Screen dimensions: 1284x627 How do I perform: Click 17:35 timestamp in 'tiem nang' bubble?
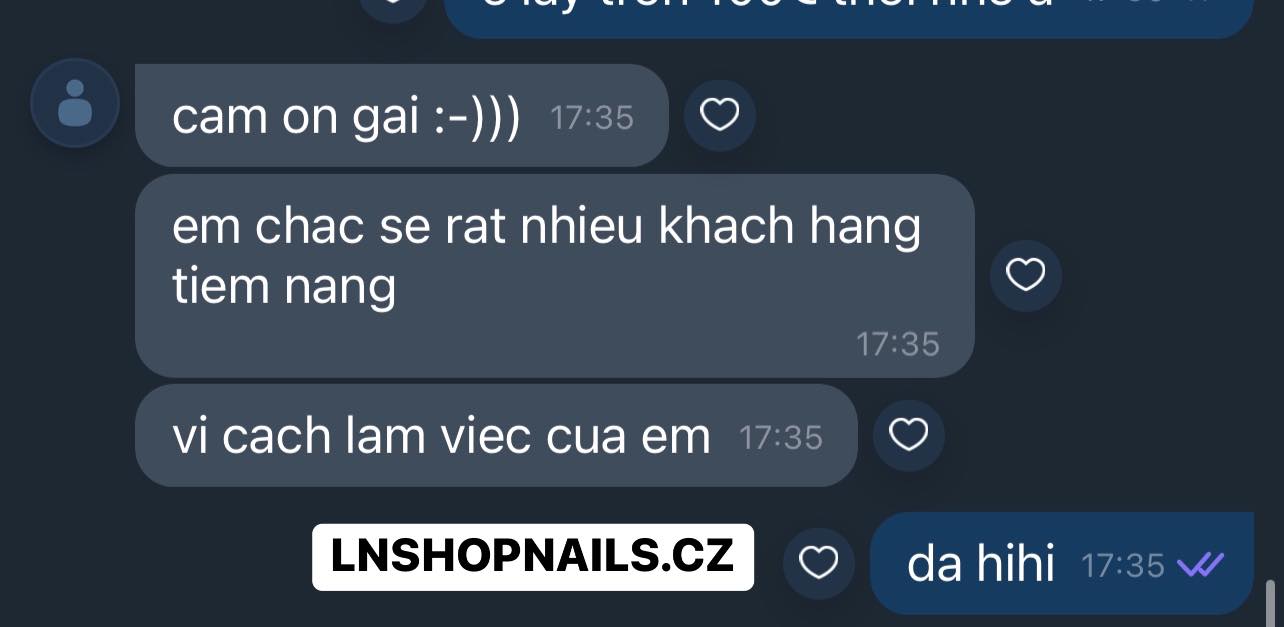pyautogui.click(x=898, y=344)
